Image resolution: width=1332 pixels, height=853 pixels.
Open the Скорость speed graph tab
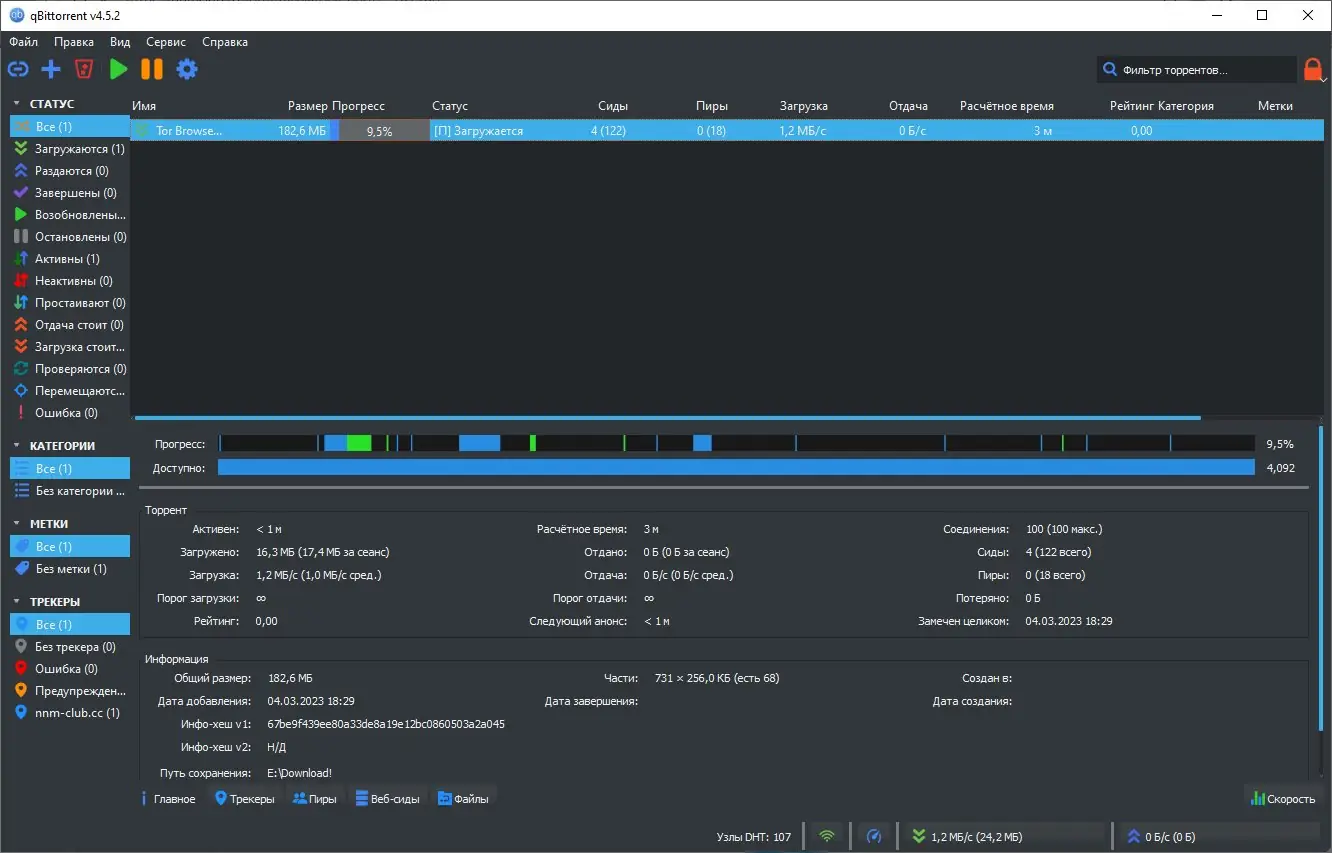[1284, 799]
